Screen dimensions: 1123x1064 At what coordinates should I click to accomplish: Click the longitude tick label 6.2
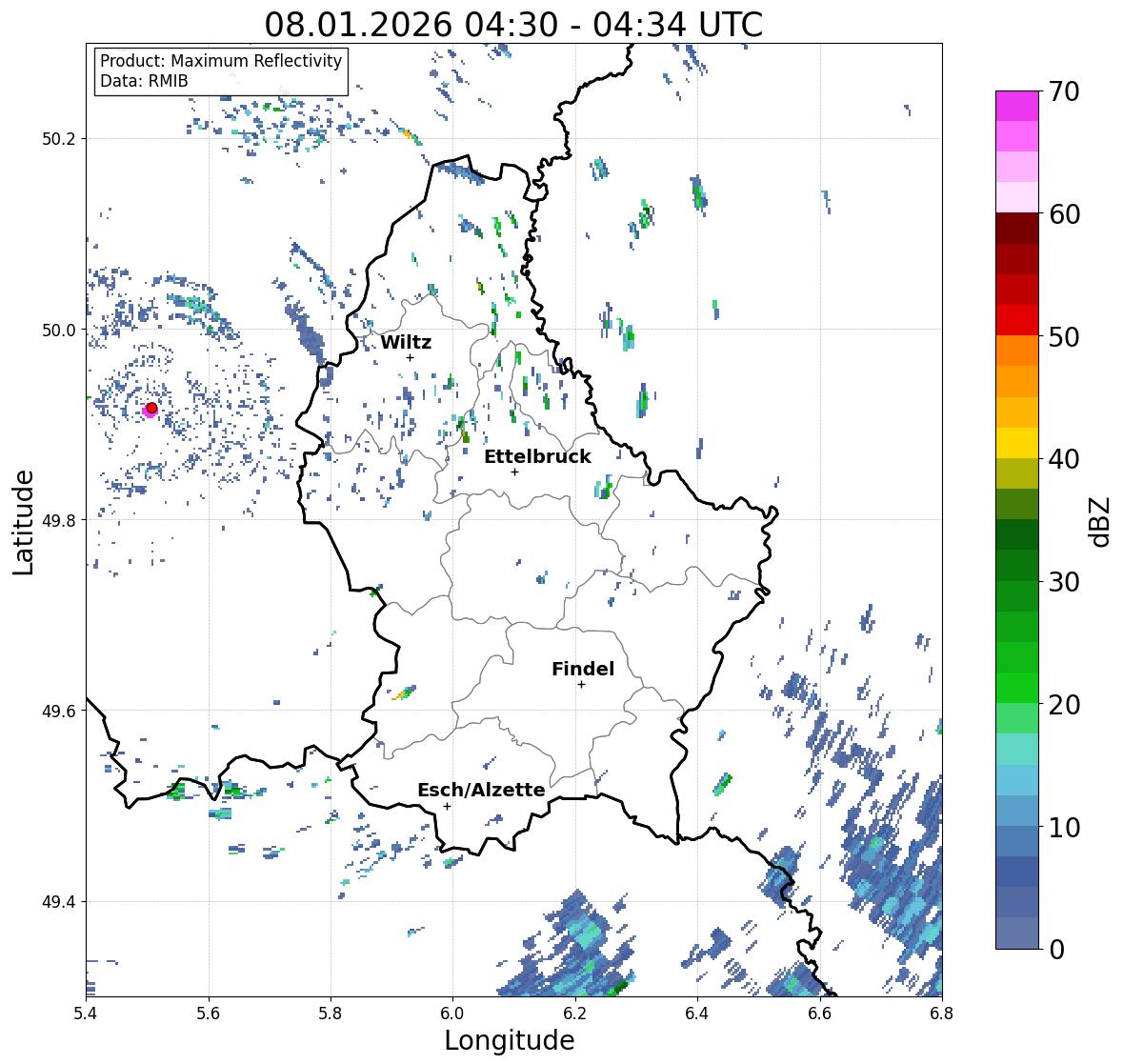coord(575,1014)
